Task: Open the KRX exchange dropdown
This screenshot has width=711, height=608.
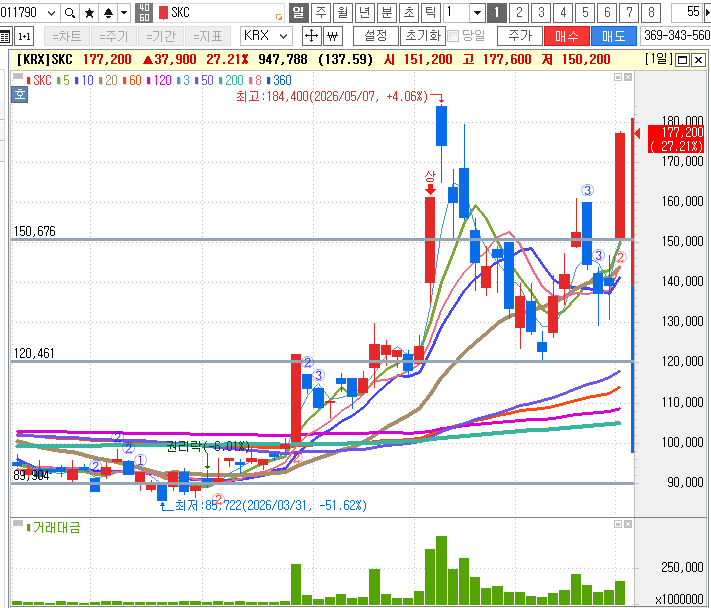Action: coord(283,36)
